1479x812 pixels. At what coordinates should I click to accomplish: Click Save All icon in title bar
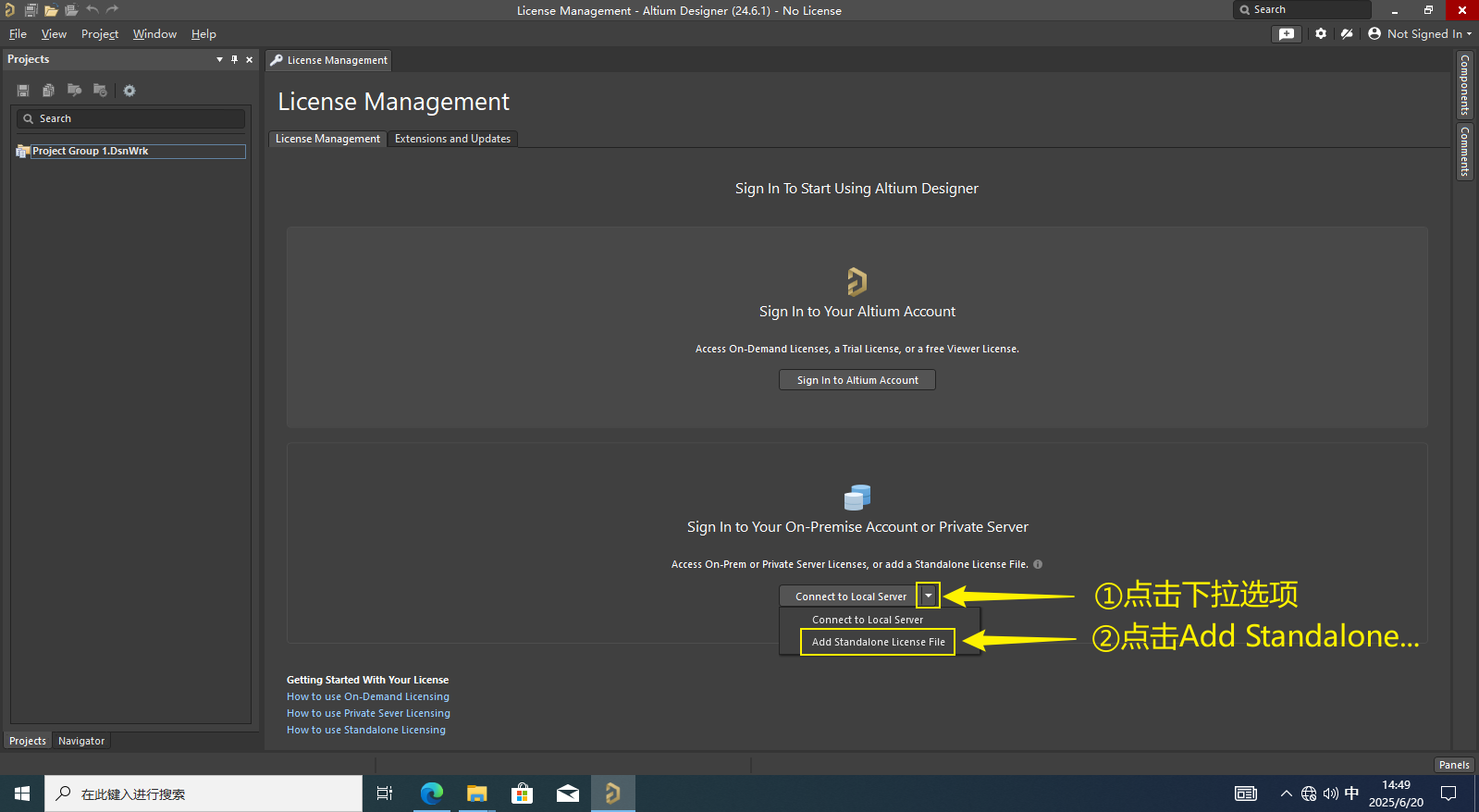[31, 10]
